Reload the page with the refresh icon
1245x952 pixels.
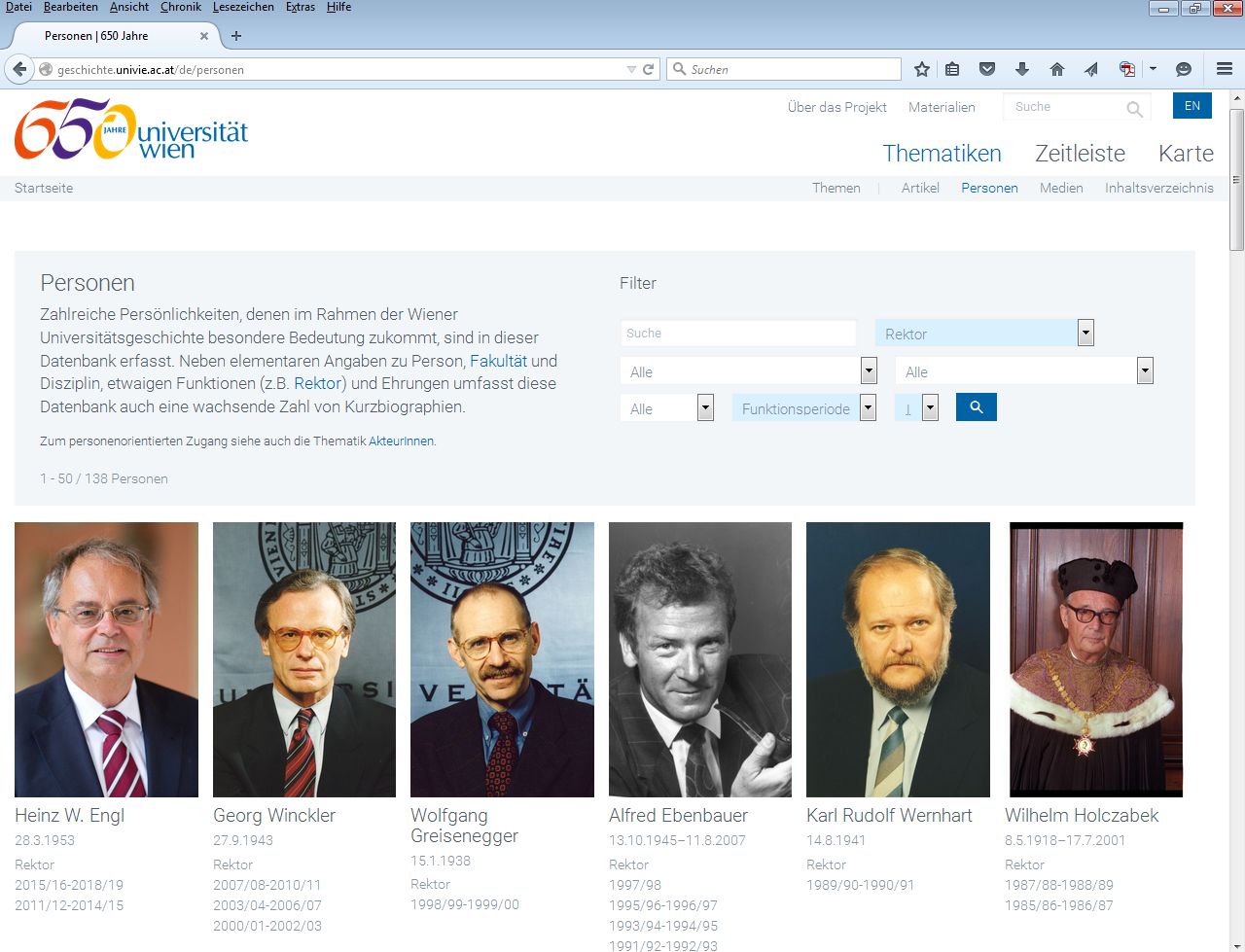point(649,69)
